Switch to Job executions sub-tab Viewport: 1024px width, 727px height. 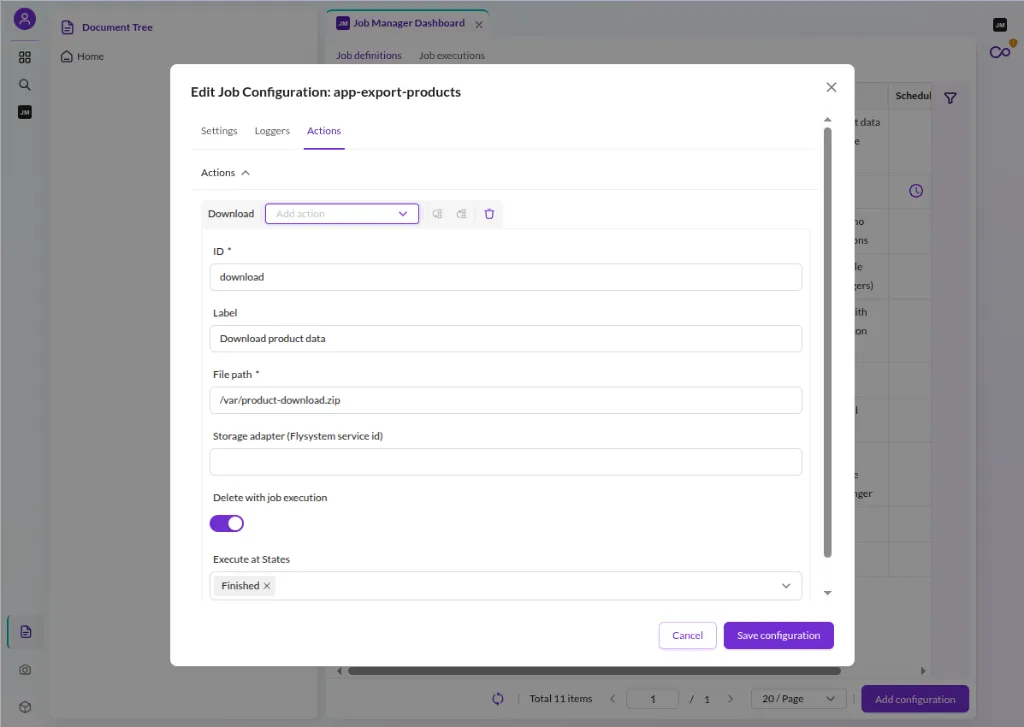pos(452,56)
